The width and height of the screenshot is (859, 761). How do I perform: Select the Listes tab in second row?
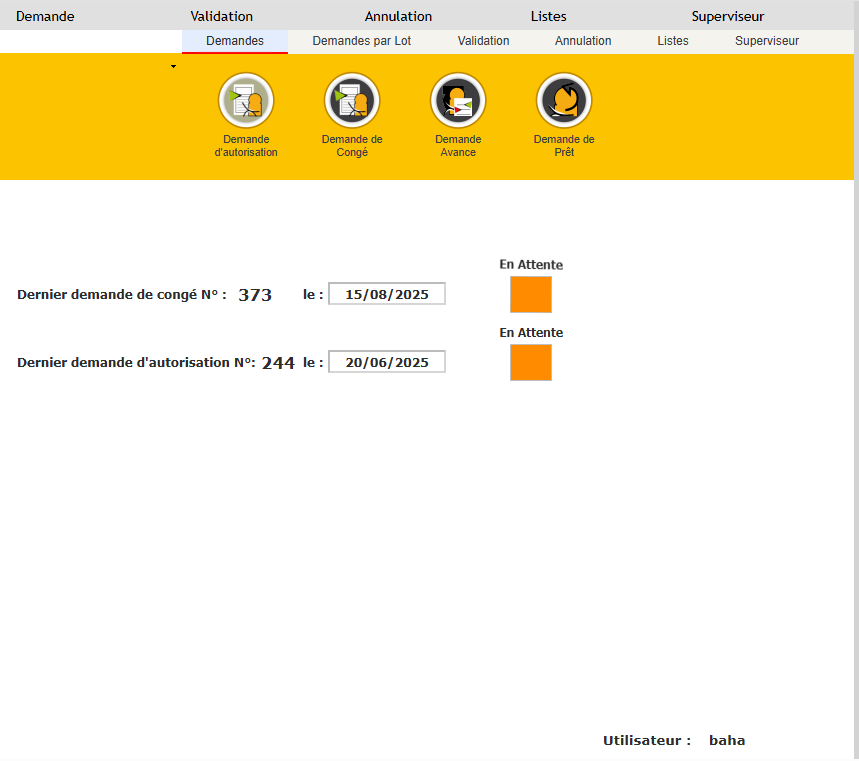coord(672,41)
